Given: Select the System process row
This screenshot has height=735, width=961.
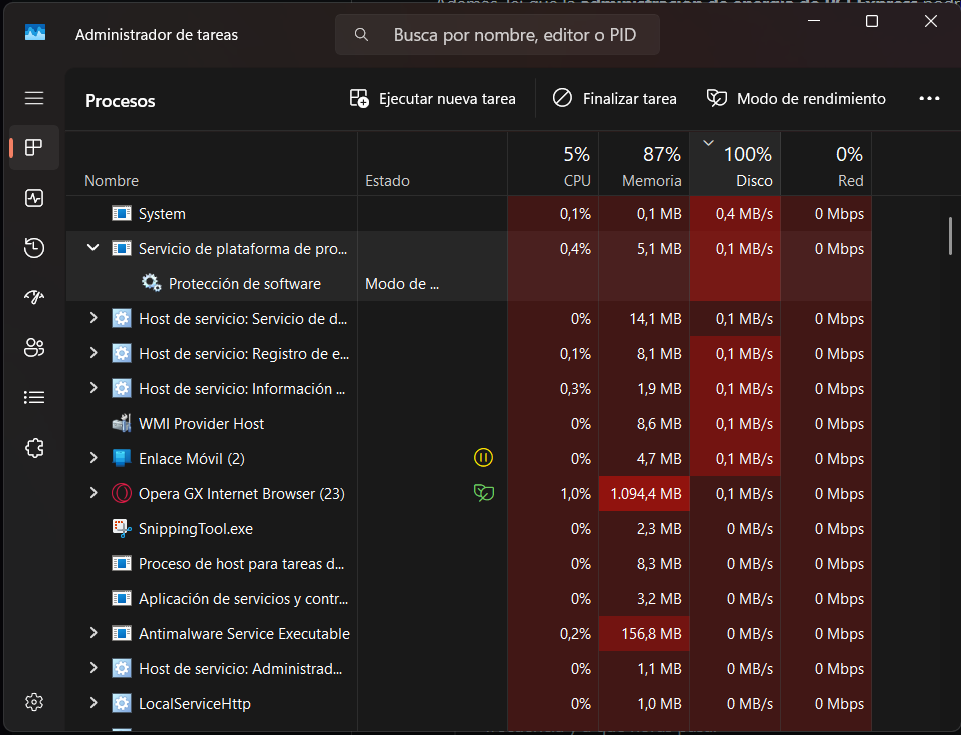Looking at the screenshot, I should tap(469, 213).
